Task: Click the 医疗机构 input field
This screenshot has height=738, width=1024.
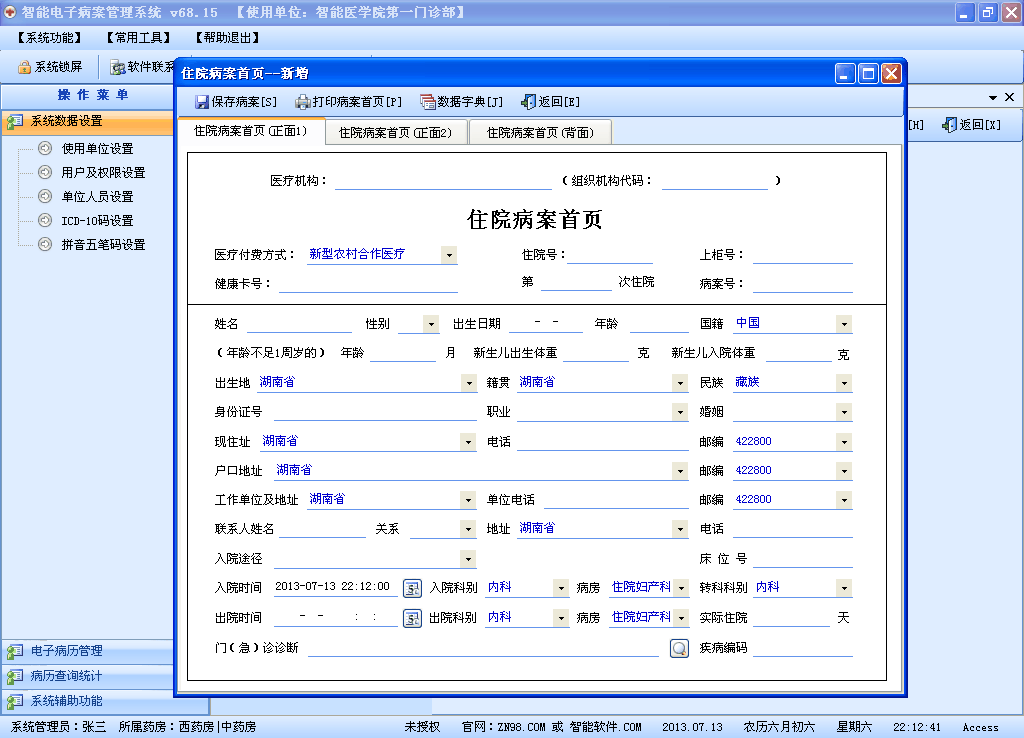Action: 443,181
